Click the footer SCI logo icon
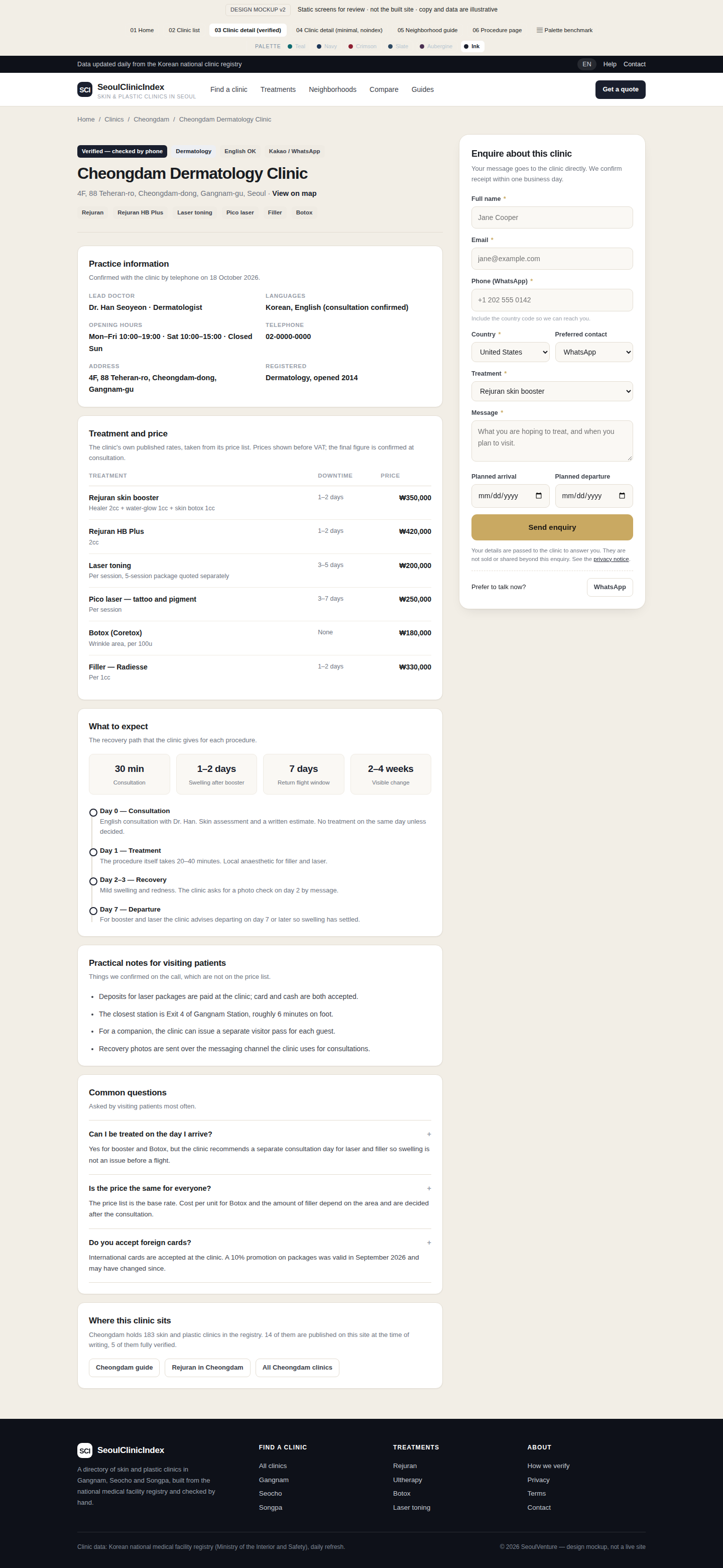This screenshot has width=723, height=1568. 84,1450
